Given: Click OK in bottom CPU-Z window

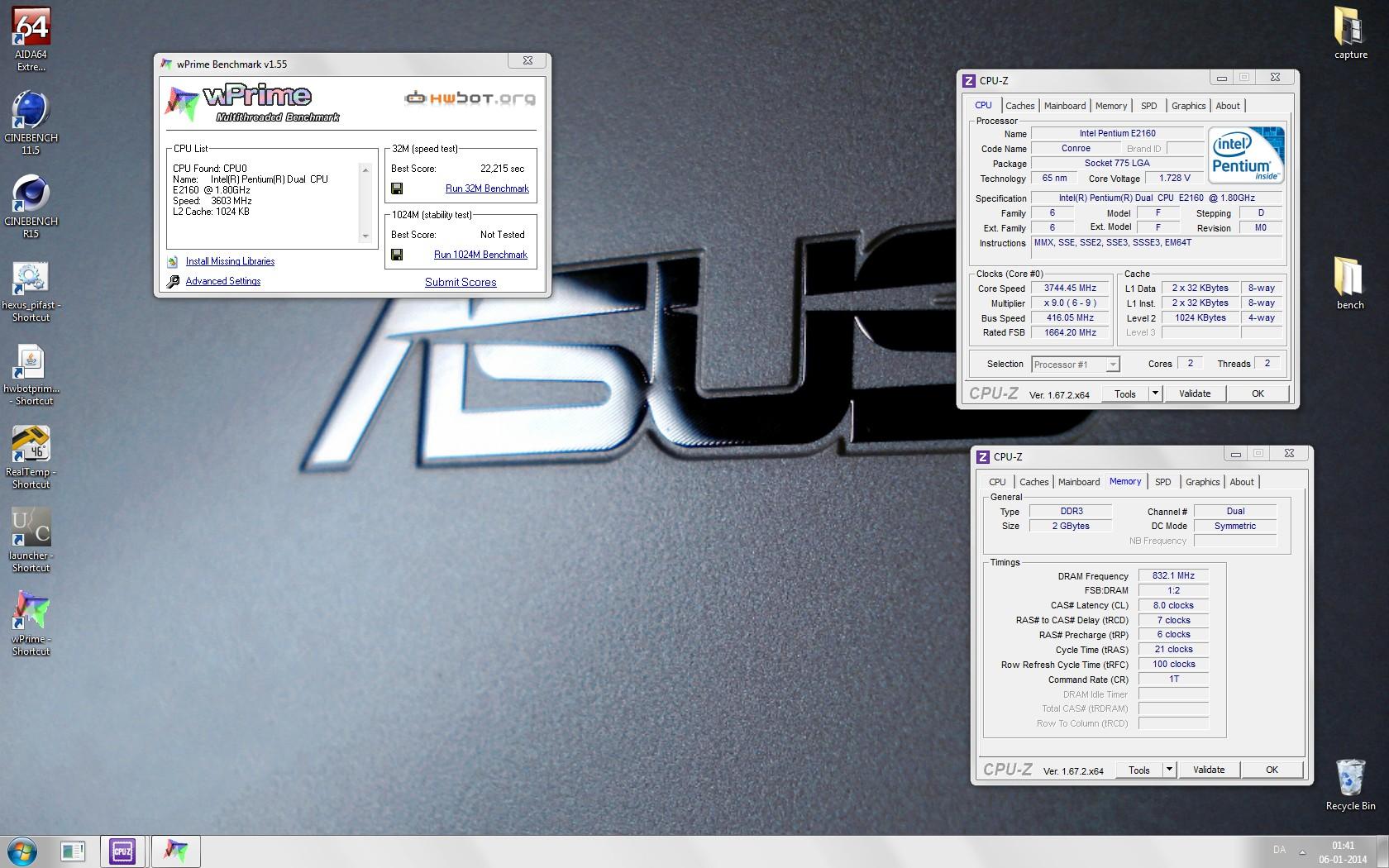Looking at the screenshot, I should pyautogui.click(x=1272, y=770).
